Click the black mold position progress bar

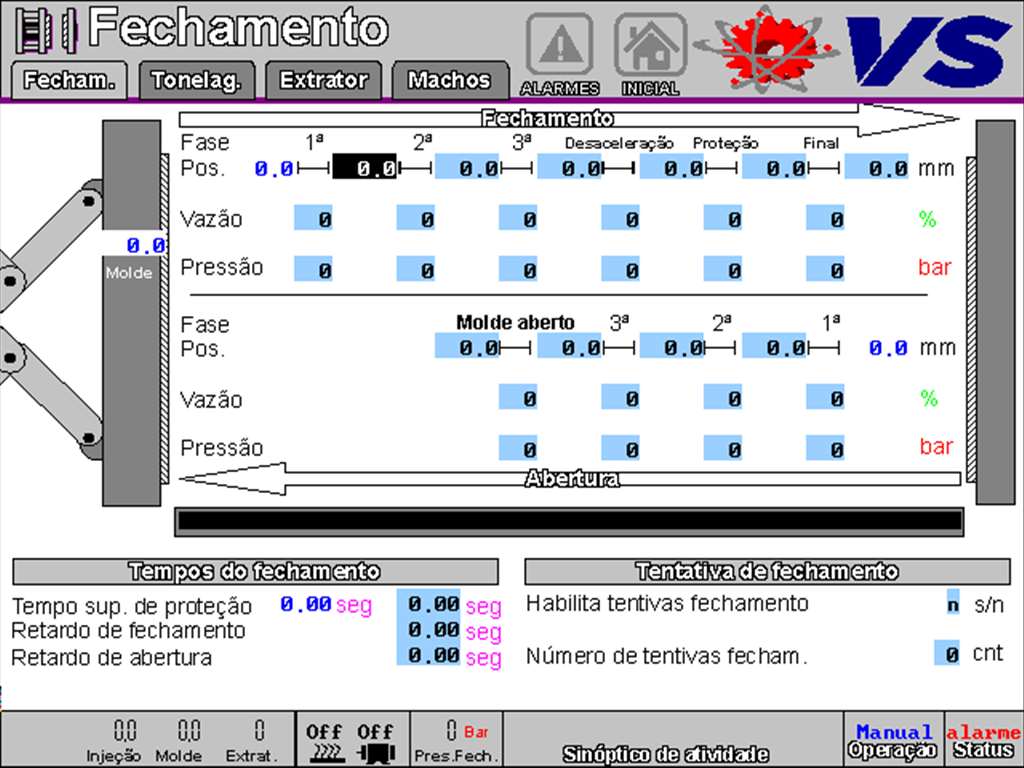pyautogui.click(x=568, y=521)
